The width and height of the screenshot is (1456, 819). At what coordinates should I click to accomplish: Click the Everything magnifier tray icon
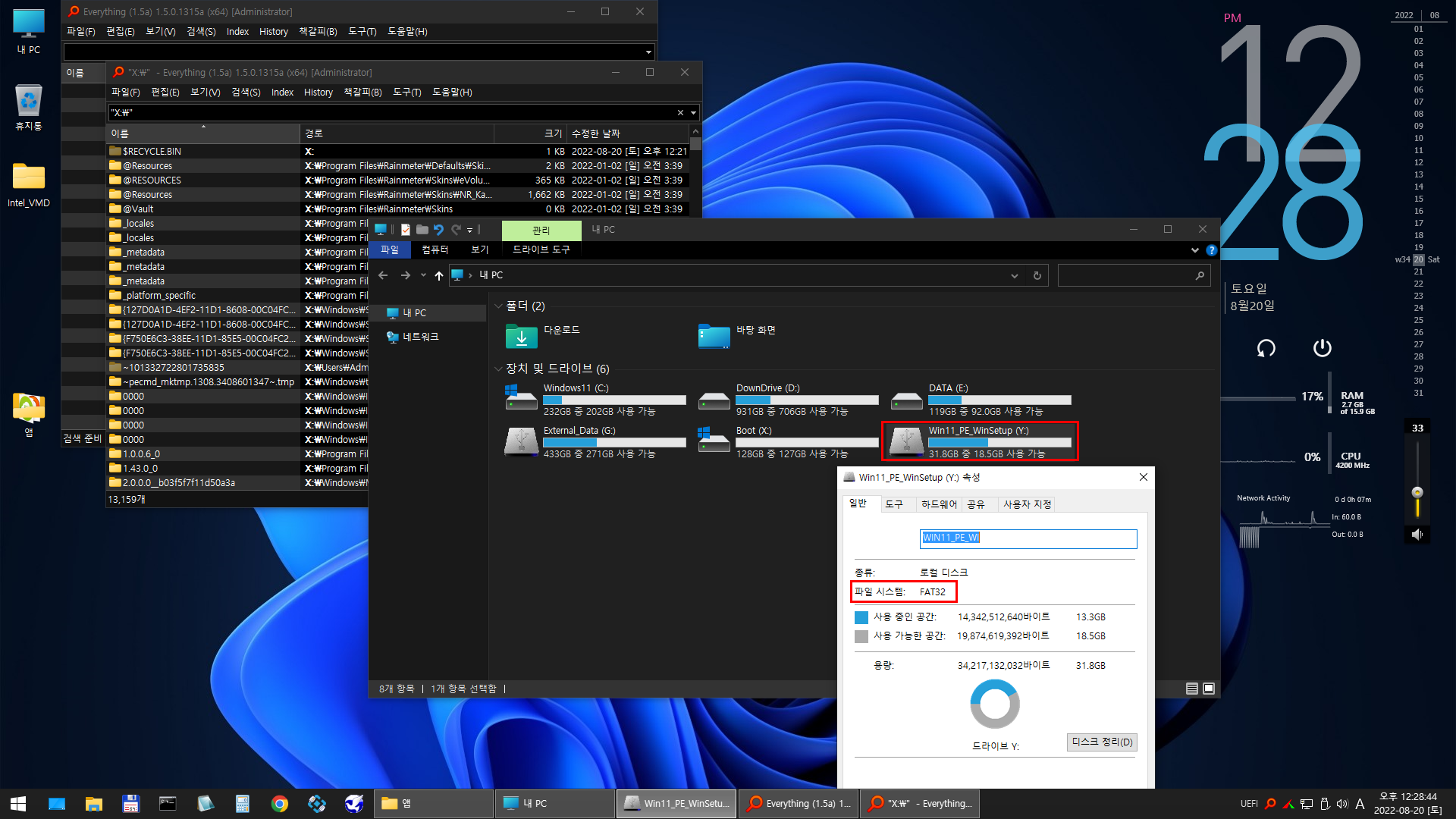(1270, 804)
